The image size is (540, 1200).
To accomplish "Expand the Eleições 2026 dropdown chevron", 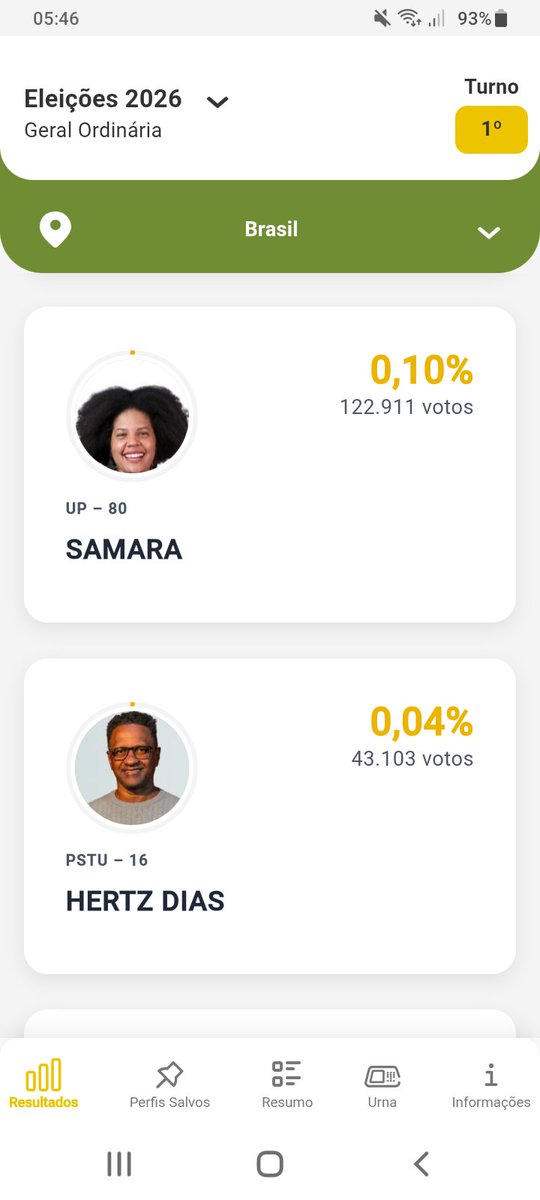I will tap(217, 101).
